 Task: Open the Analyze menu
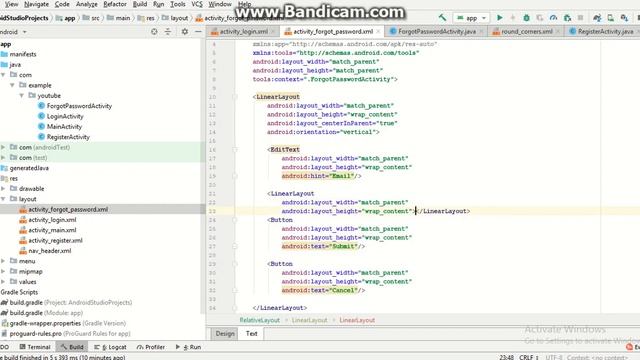(87, 4)
